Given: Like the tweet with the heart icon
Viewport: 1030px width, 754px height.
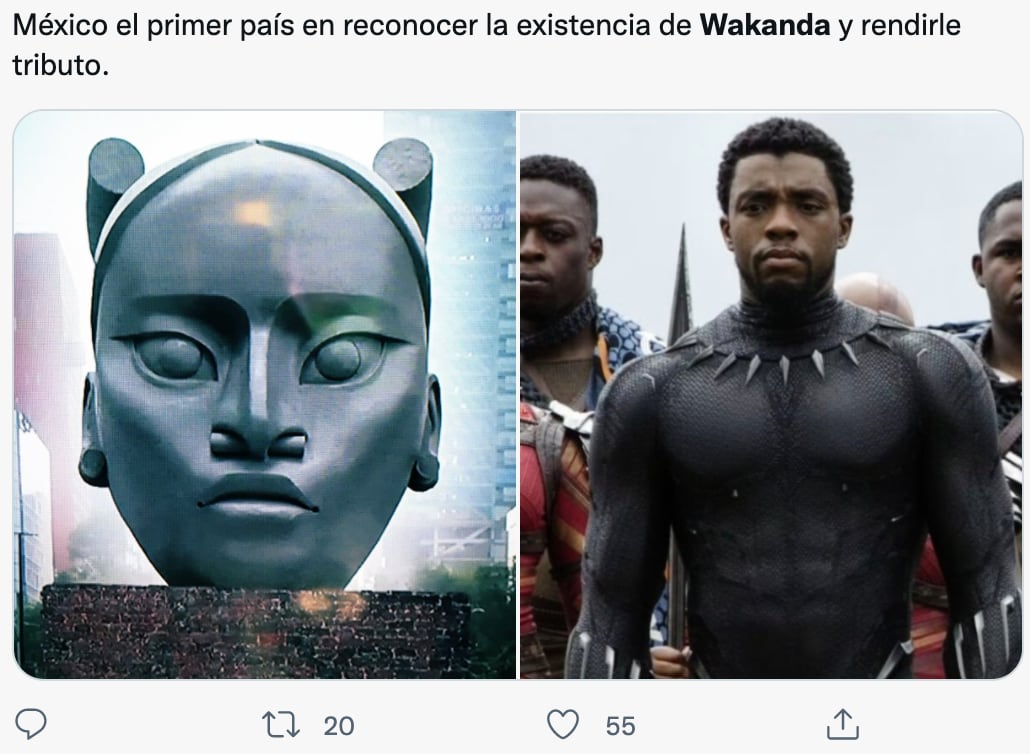Looking at the screenshot, I should 563,725.
